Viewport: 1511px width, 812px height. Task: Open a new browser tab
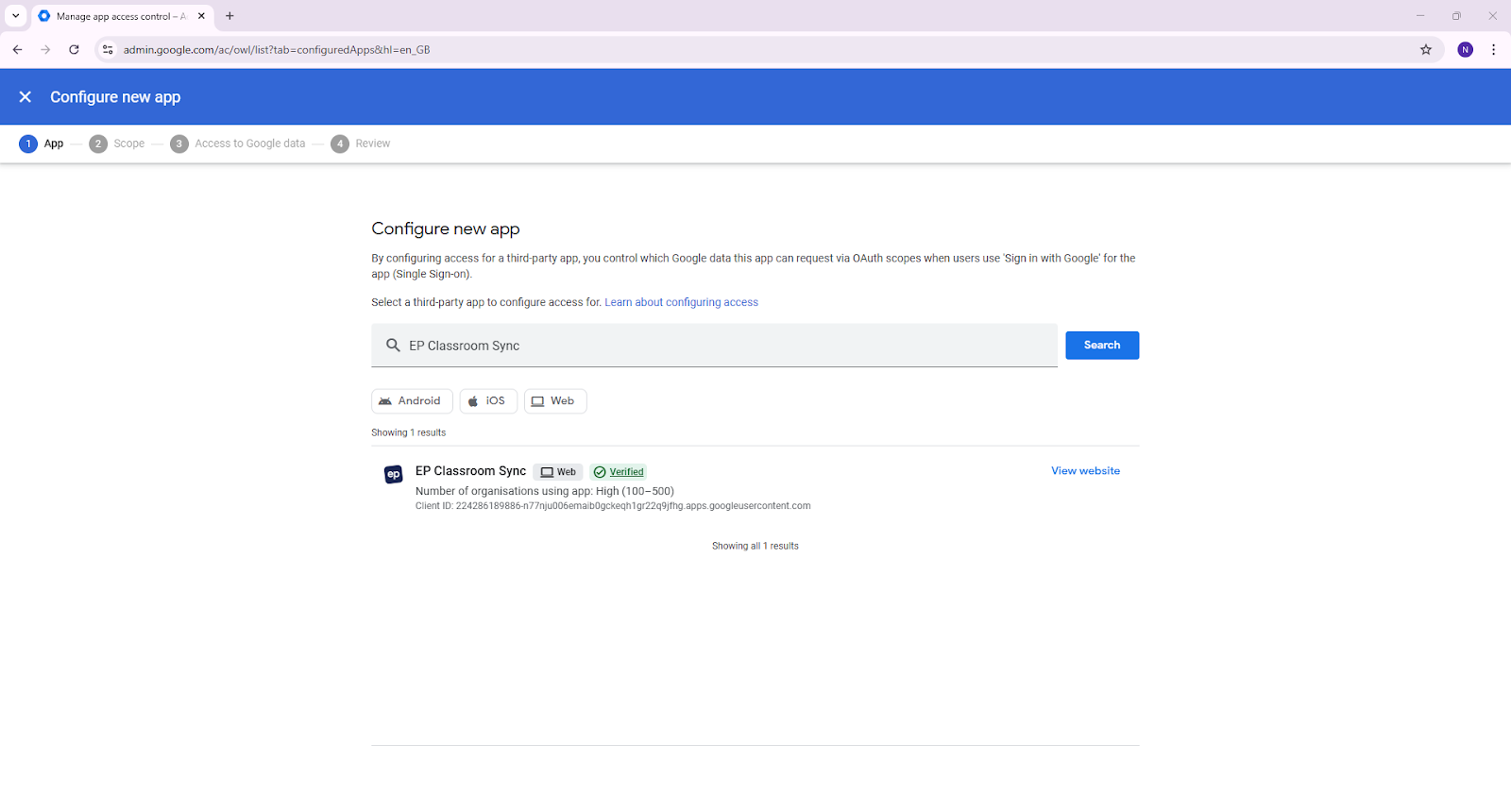[x=229, y=16]
